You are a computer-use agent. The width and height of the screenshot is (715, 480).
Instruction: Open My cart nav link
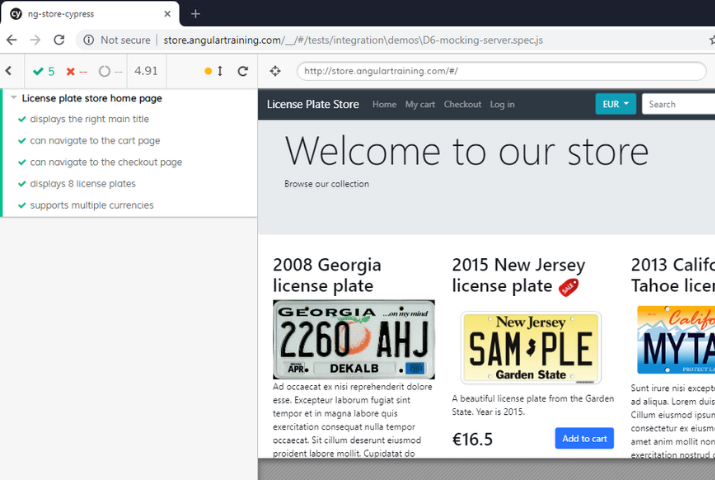(420, 104)
